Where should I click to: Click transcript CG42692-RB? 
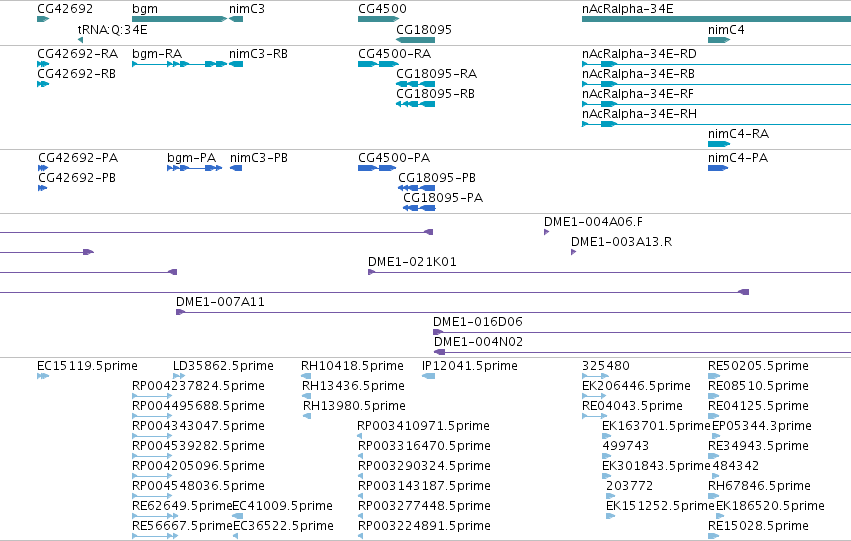pyautogui.click(x=43, y=84)
